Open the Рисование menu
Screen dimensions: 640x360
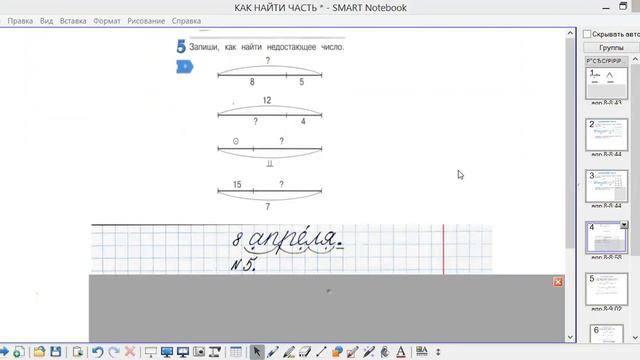point(146,21)
